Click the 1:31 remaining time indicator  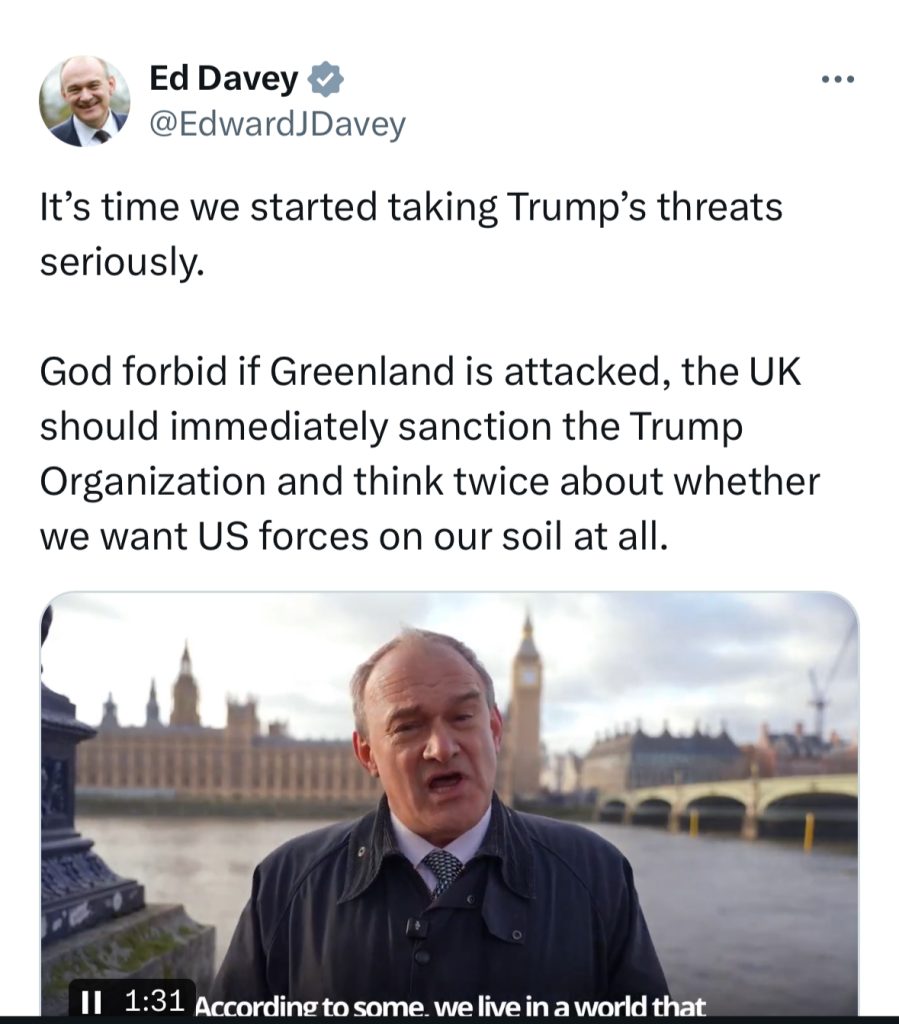pyautogui.click(x=153, y=1000)
